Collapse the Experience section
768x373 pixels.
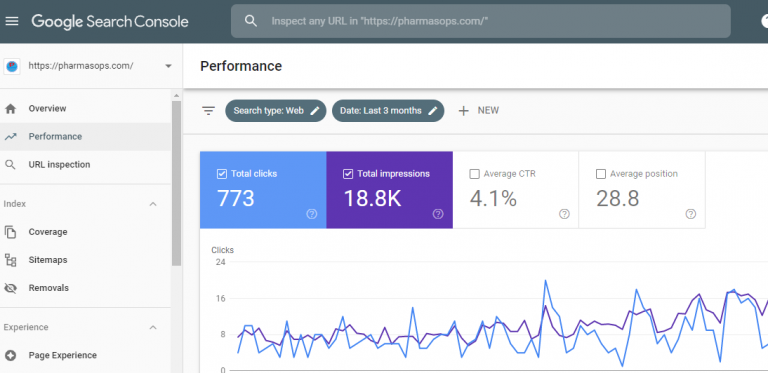pos(153,327)
